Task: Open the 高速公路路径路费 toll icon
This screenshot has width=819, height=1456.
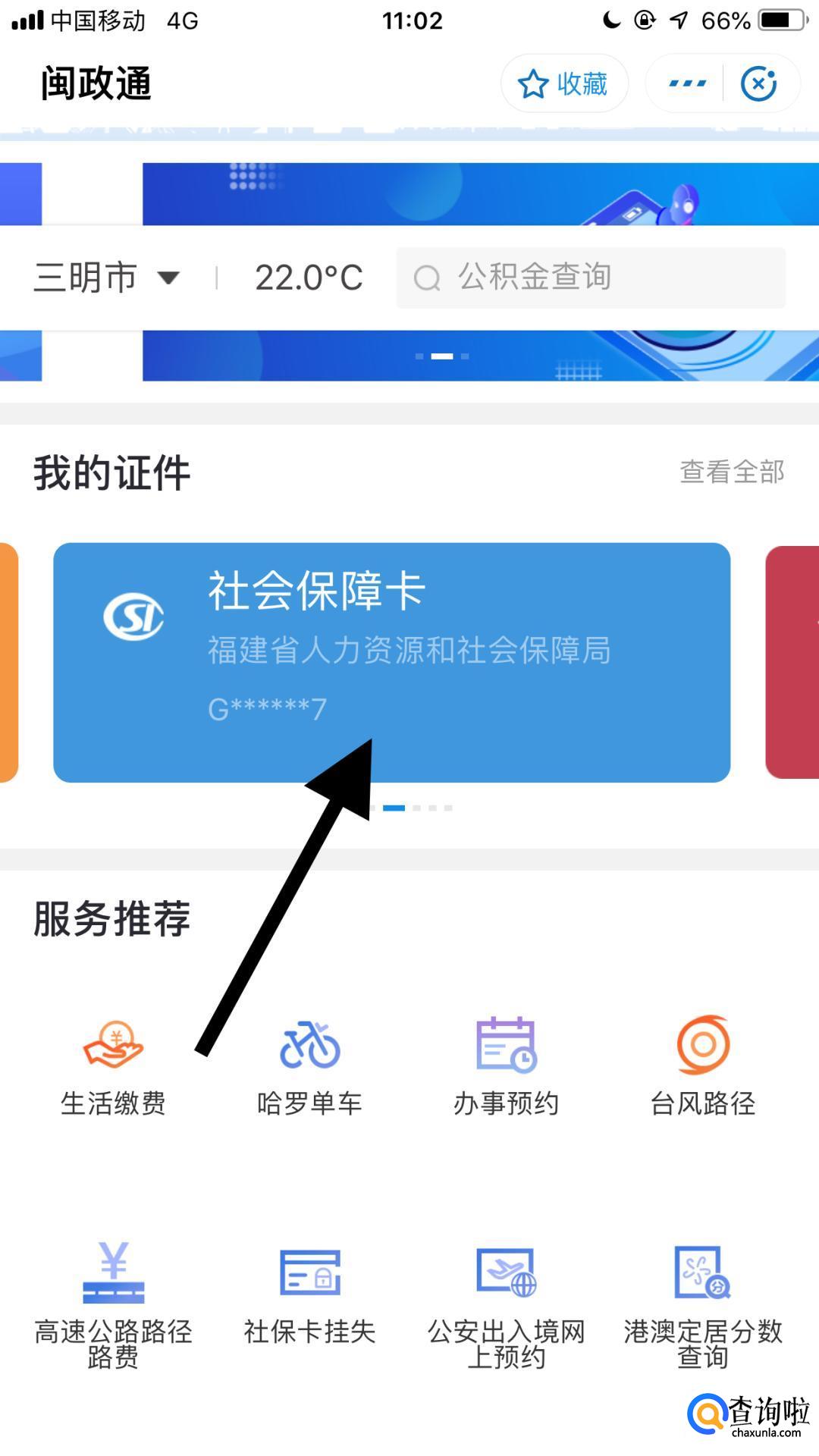Action: (113, 1272)
